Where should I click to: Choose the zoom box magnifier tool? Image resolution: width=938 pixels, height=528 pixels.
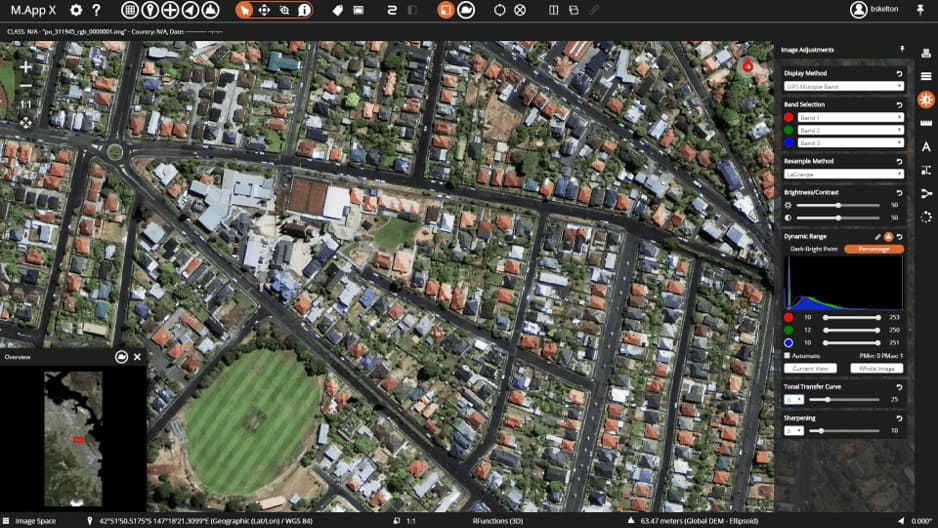pos(284,10)
